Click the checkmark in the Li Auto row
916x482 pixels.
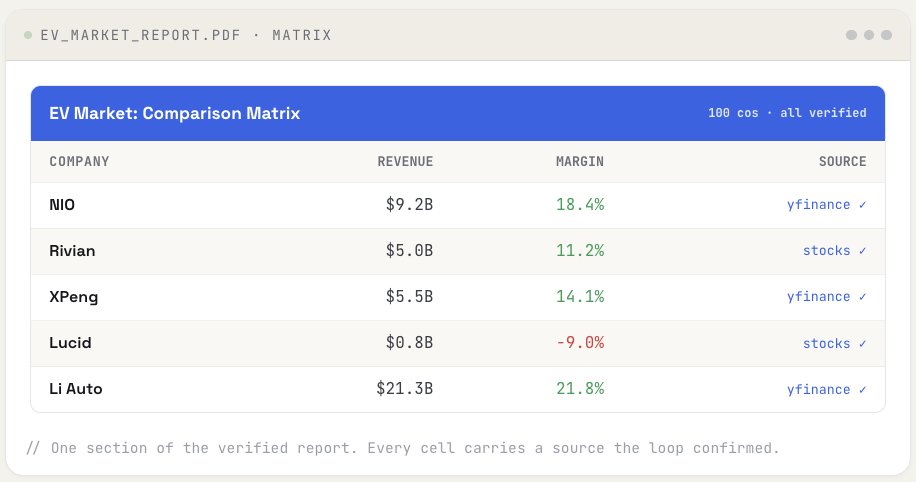coord(862,390)
